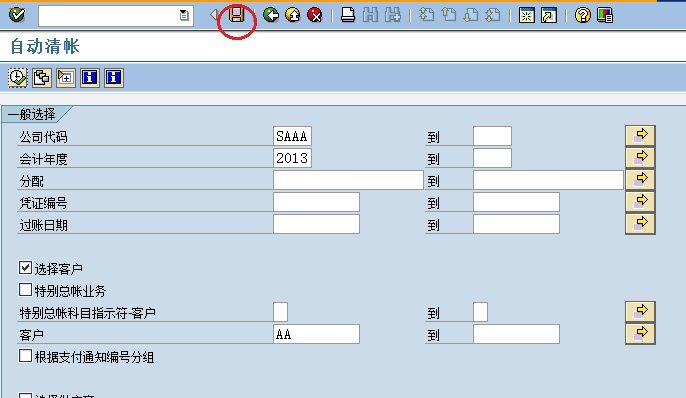The image size is (686, 398).
Task: Click the yellow Help question mark icon
Action: pyautogui.click(x=583, y=15)
